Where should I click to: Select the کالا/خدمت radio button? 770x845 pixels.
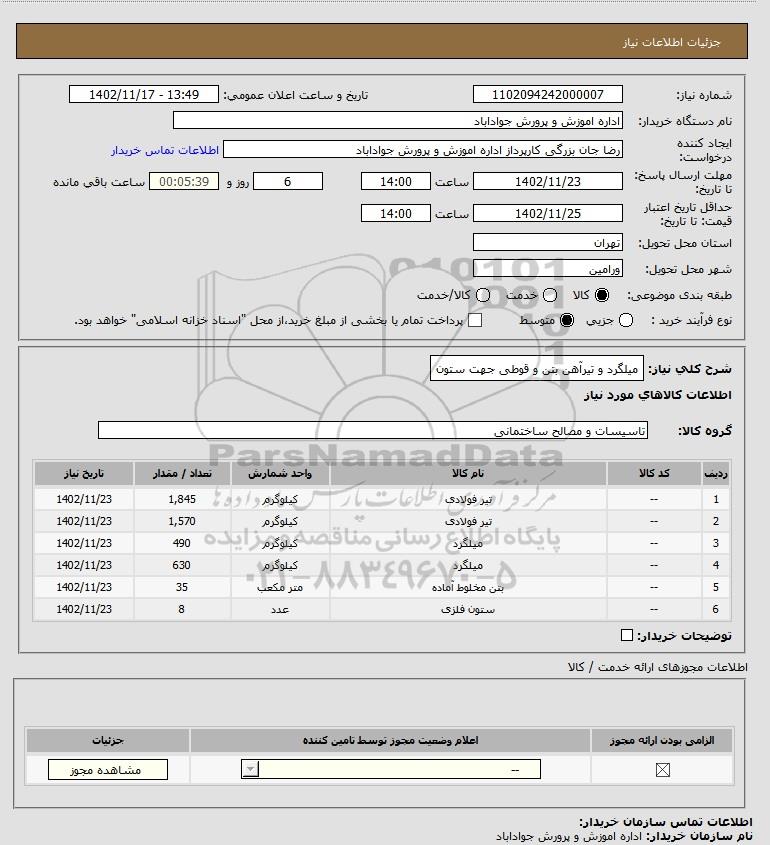coord(483,295)
